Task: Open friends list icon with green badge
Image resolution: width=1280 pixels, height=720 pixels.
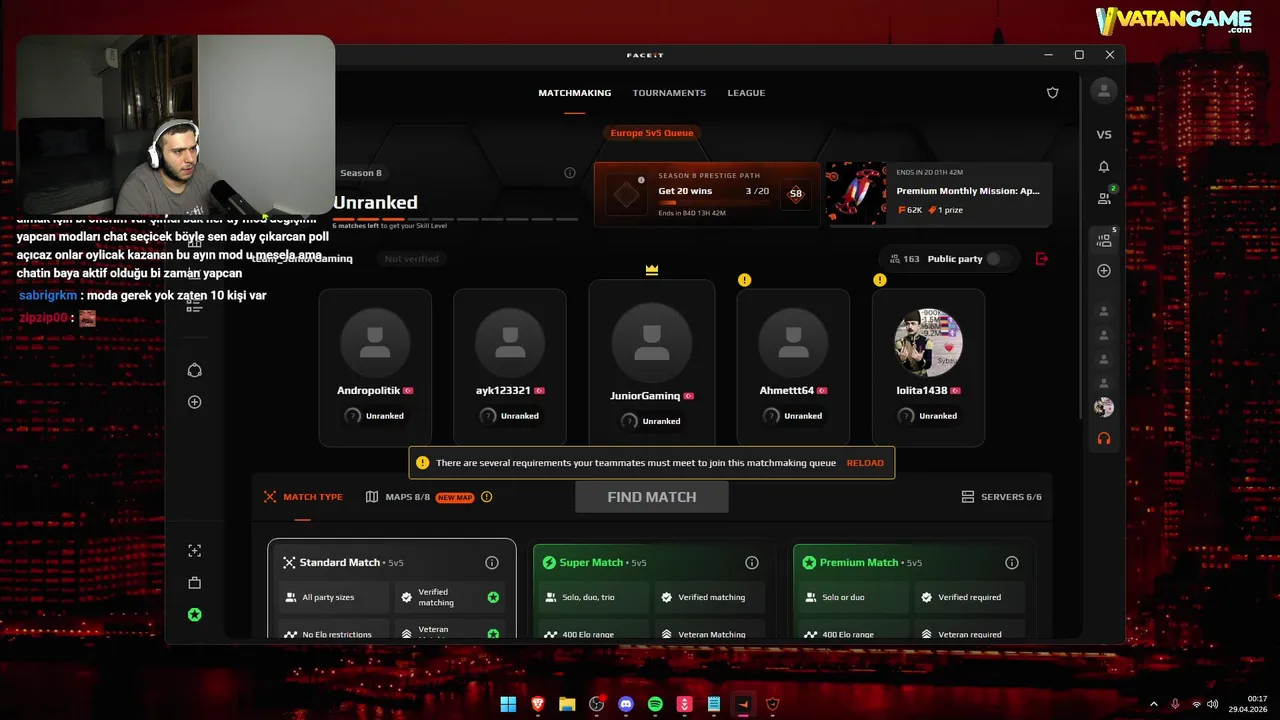Action: [x=1105, y=198]
